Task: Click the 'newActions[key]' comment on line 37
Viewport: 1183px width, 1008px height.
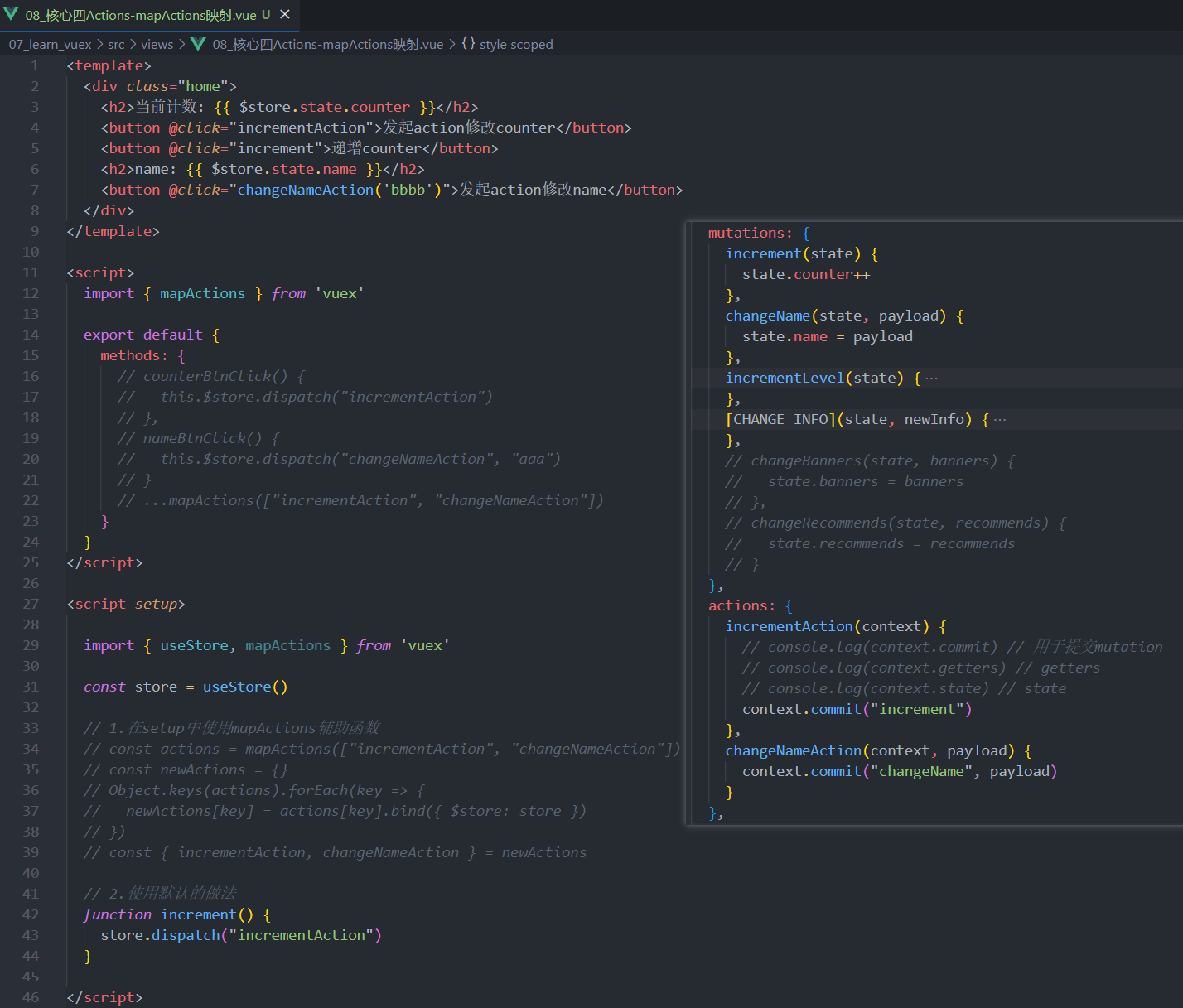Action: 335,811
